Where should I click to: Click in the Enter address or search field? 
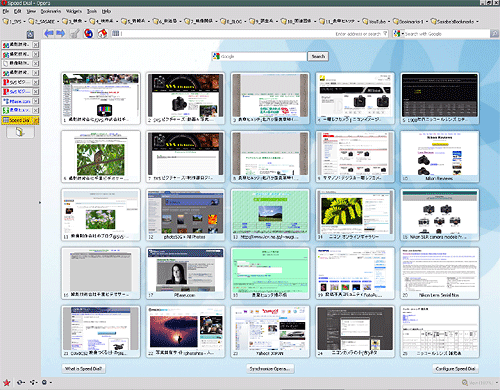[250, 34]
